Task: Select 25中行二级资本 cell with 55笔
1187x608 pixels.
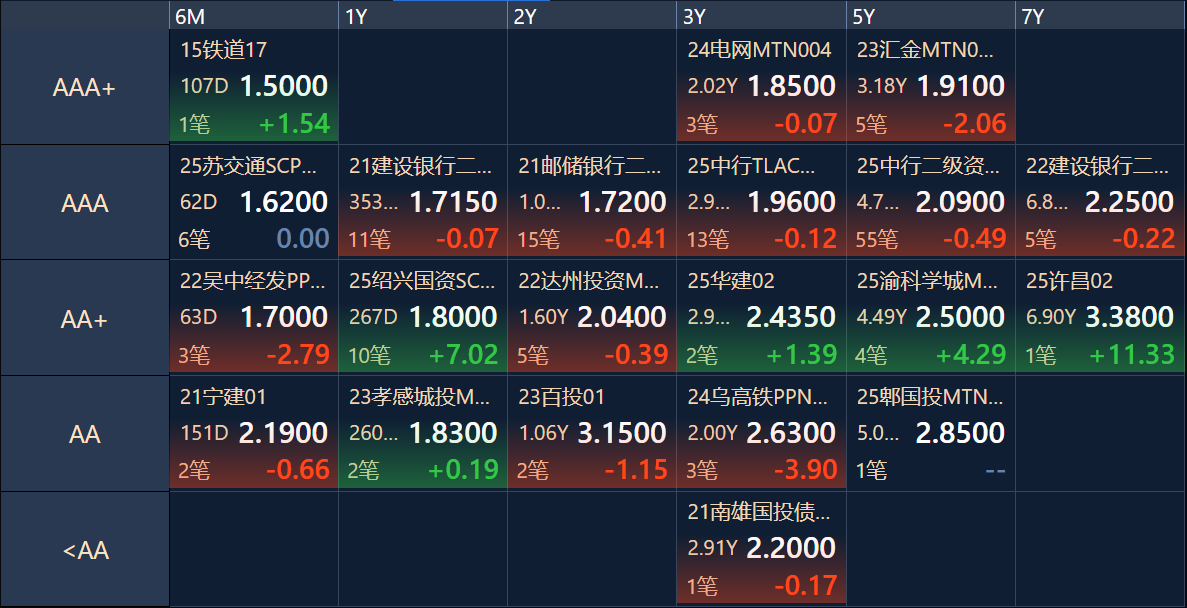Action: tap(930, 202)
